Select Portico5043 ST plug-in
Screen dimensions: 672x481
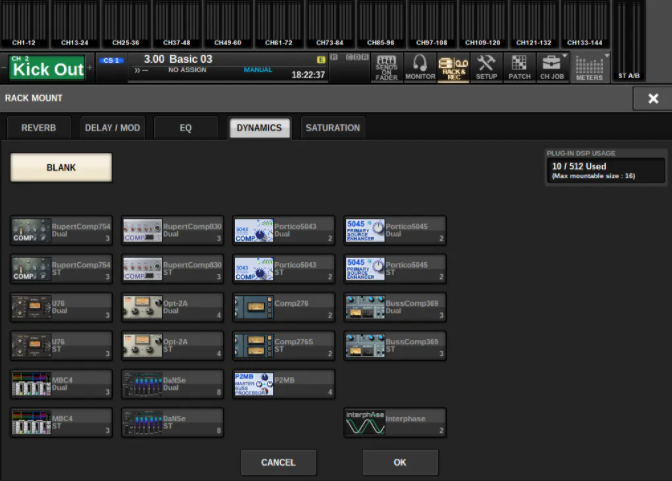pyautogui.click(x=284, y=269)
